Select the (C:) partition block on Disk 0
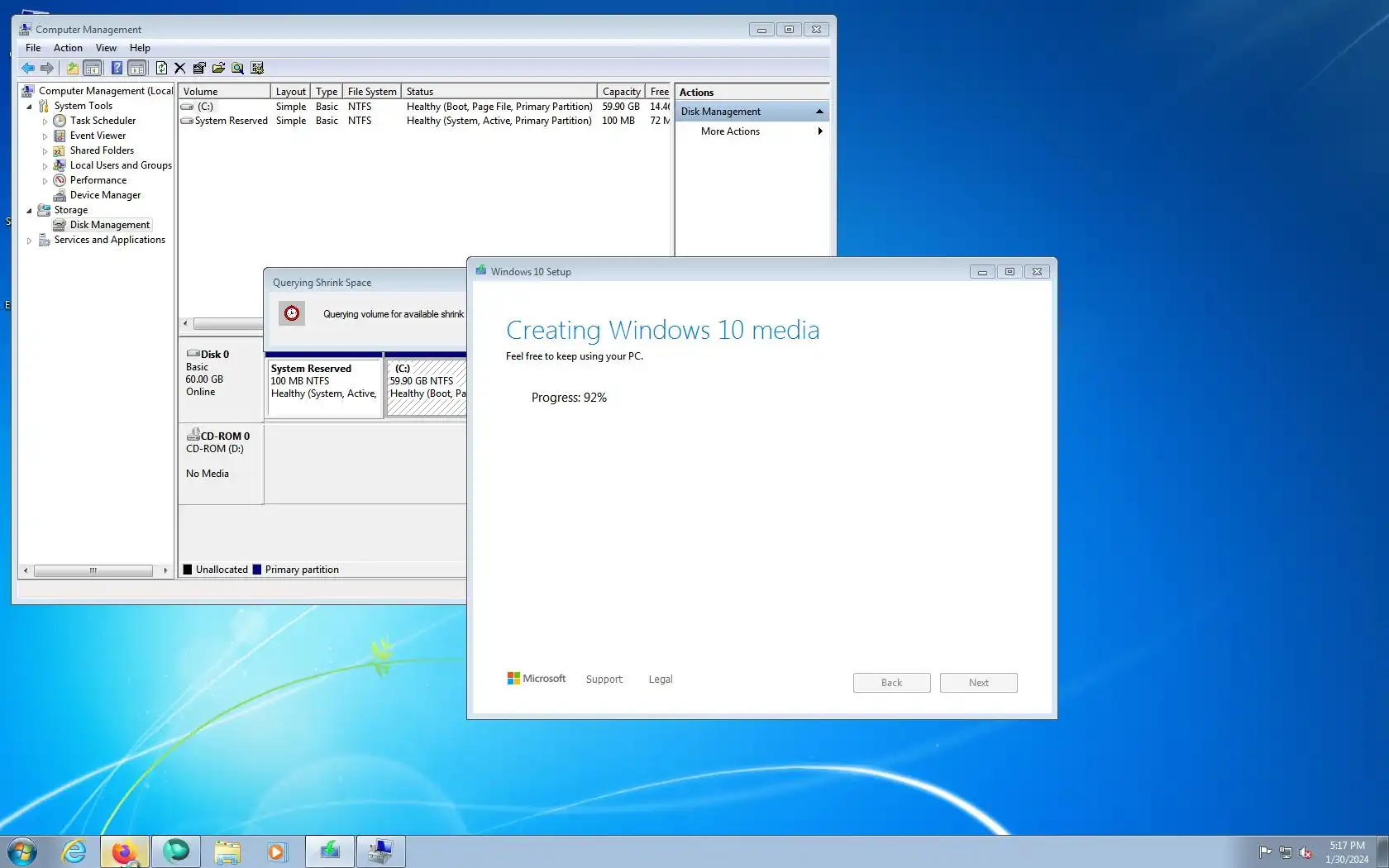Screen dimensions: 1389x868 pyautogui.click(x=427, y=387)
